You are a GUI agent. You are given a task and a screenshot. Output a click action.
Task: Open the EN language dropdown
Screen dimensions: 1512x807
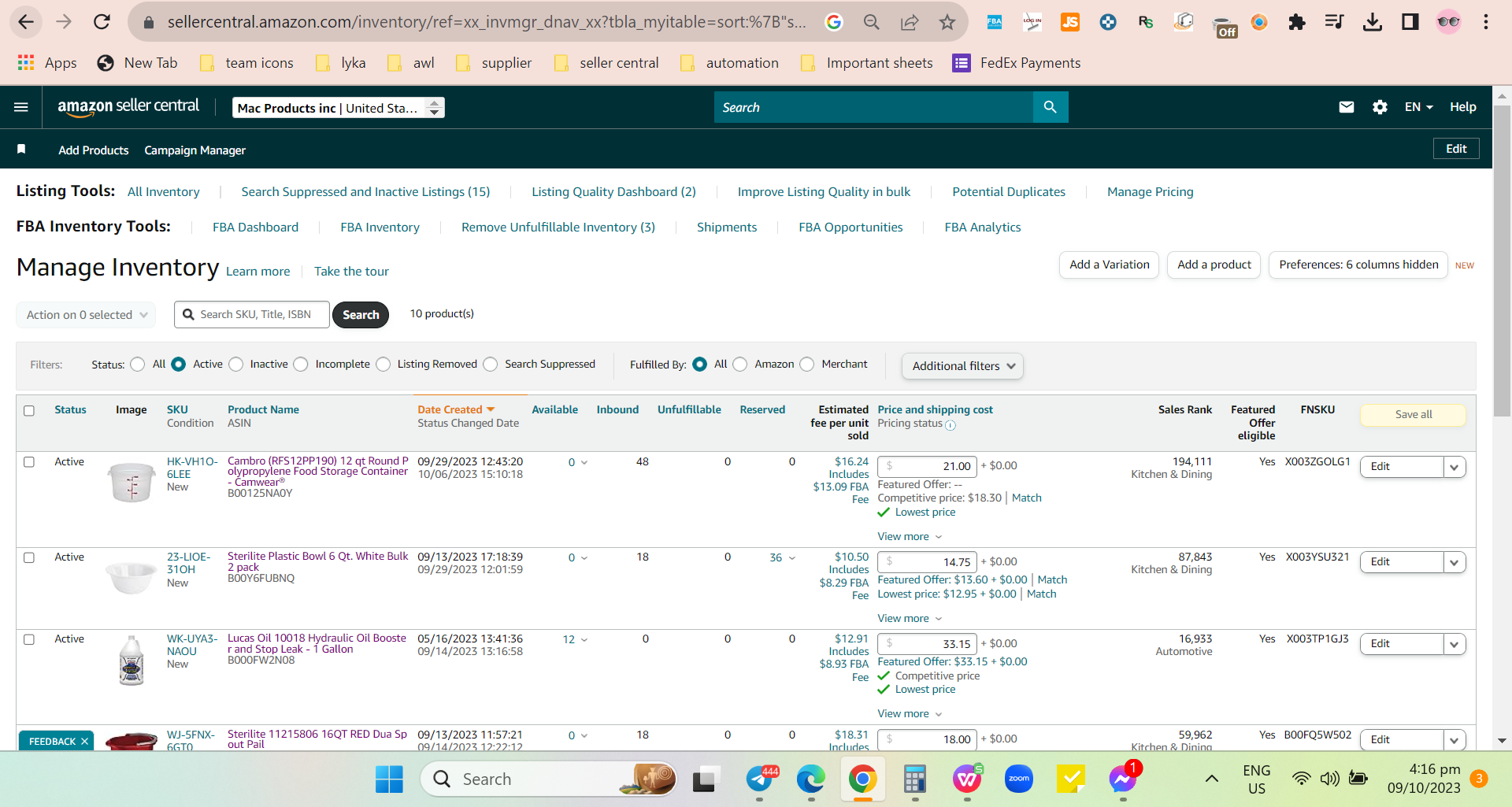click(x=1418, y=107)
